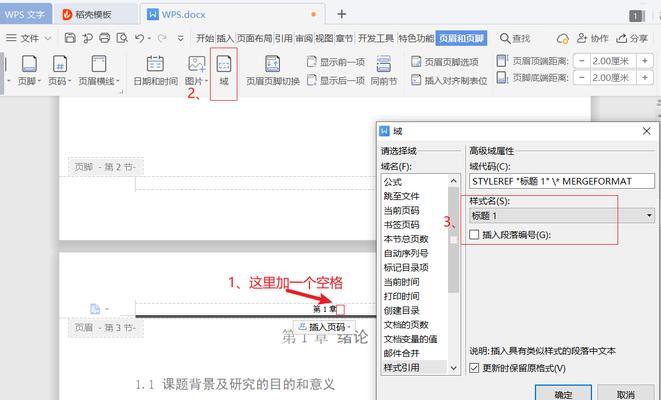Switch to the 开发工具 ribbon tab
661x400 pixels.
pyautogui.click(x=376, y=38)
